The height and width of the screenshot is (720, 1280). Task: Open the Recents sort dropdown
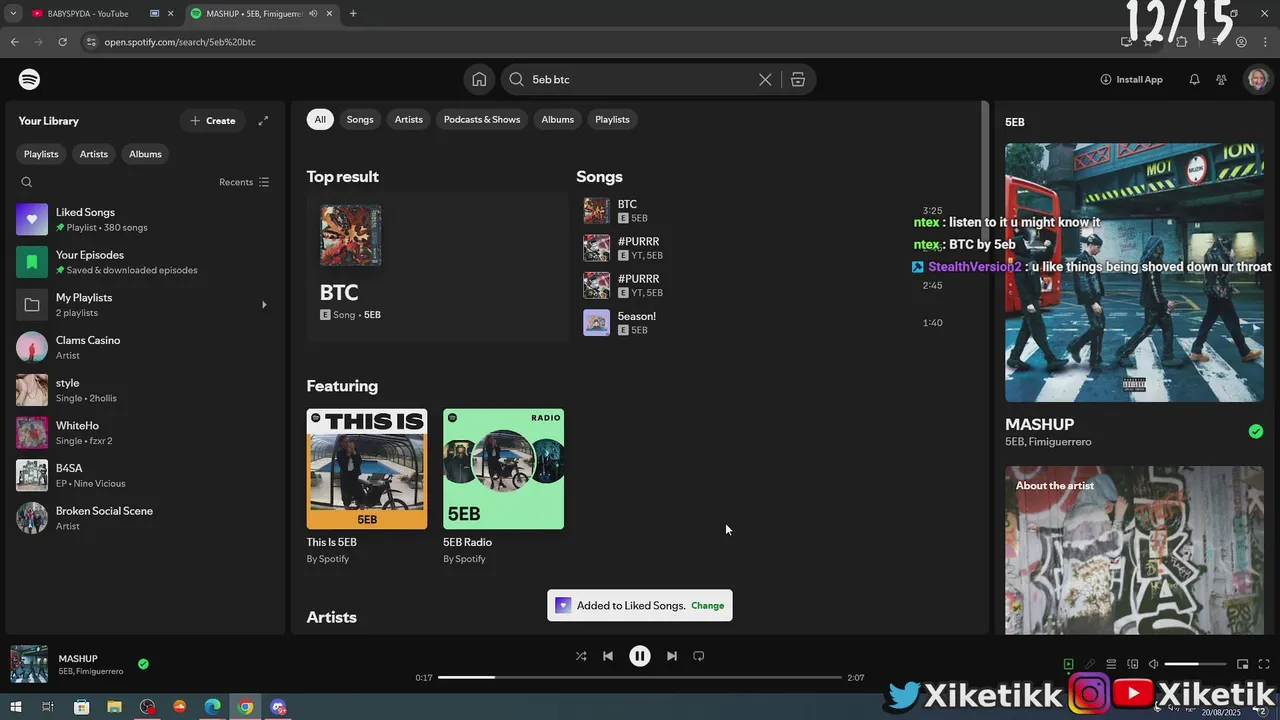click(x=244, y=182)
